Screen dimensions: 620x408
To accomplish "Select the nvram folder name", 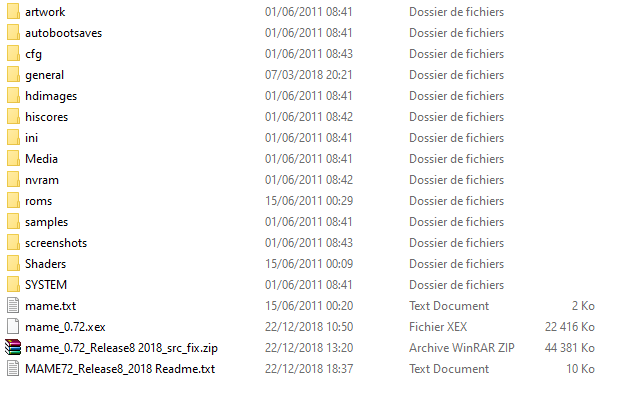I will (x=43, y=180).
